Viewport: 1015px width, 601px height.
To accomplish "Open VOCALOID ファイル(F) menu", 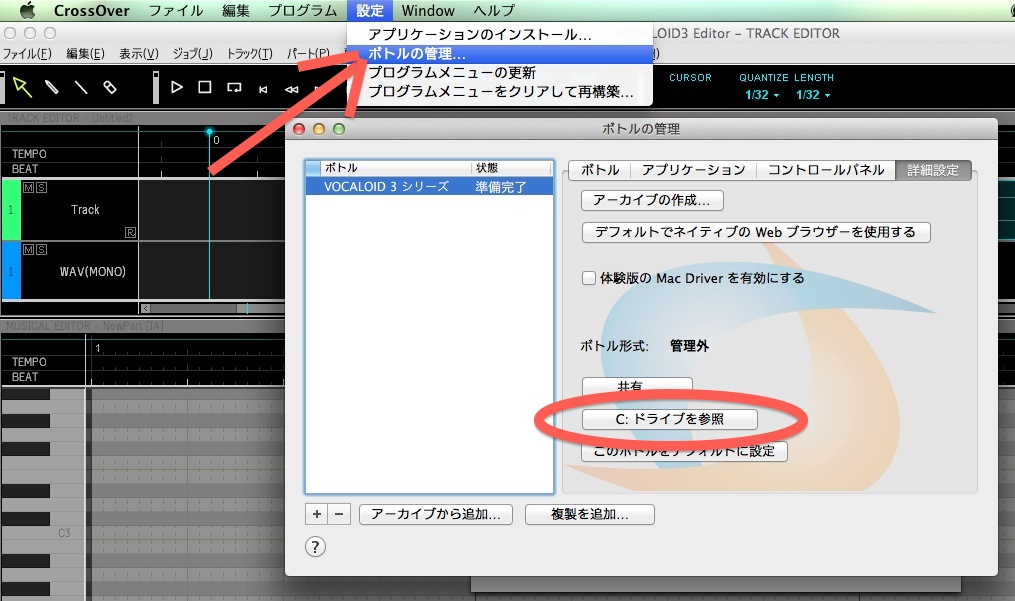I will 27,54.
